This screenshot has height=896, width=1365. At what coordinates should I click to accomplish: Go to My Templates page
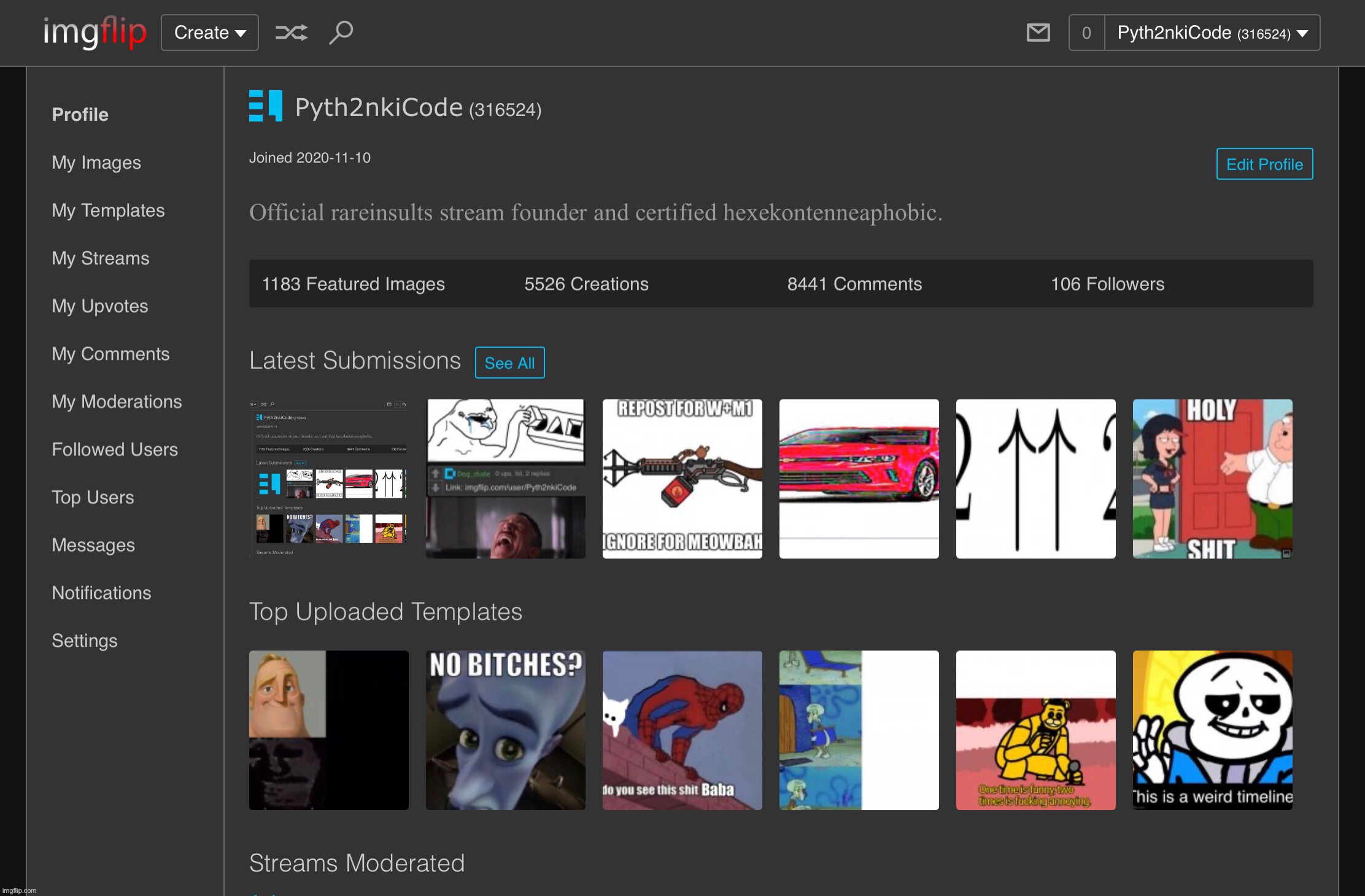click(108, 210)
